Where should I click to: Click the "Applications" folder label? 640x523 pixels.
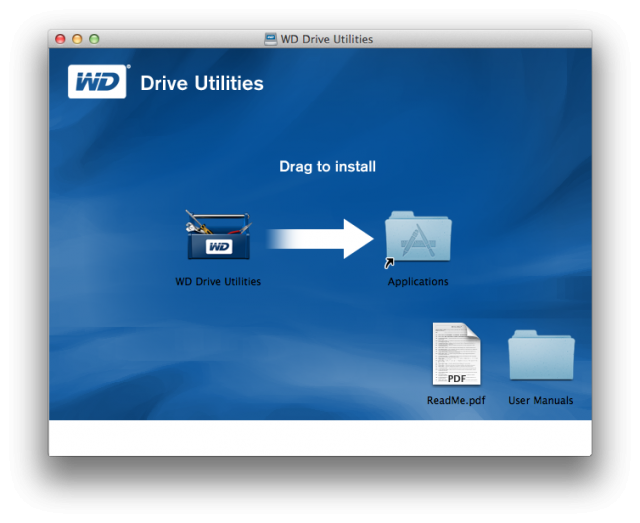[x=418, y=282]
